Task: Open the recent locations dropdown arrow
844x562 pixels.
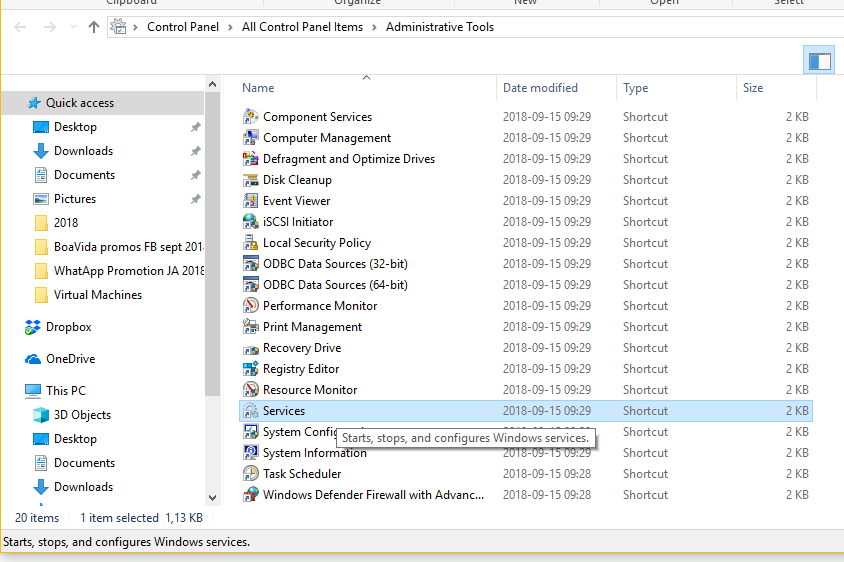Action: [73, 27]
